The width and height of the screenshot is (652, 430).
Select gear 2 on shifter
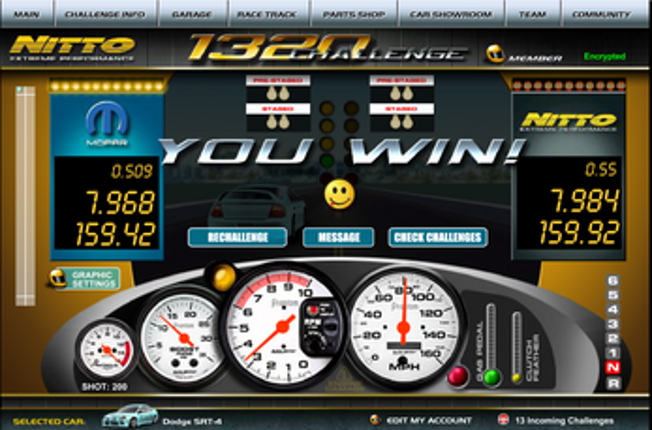click(613, 339)
